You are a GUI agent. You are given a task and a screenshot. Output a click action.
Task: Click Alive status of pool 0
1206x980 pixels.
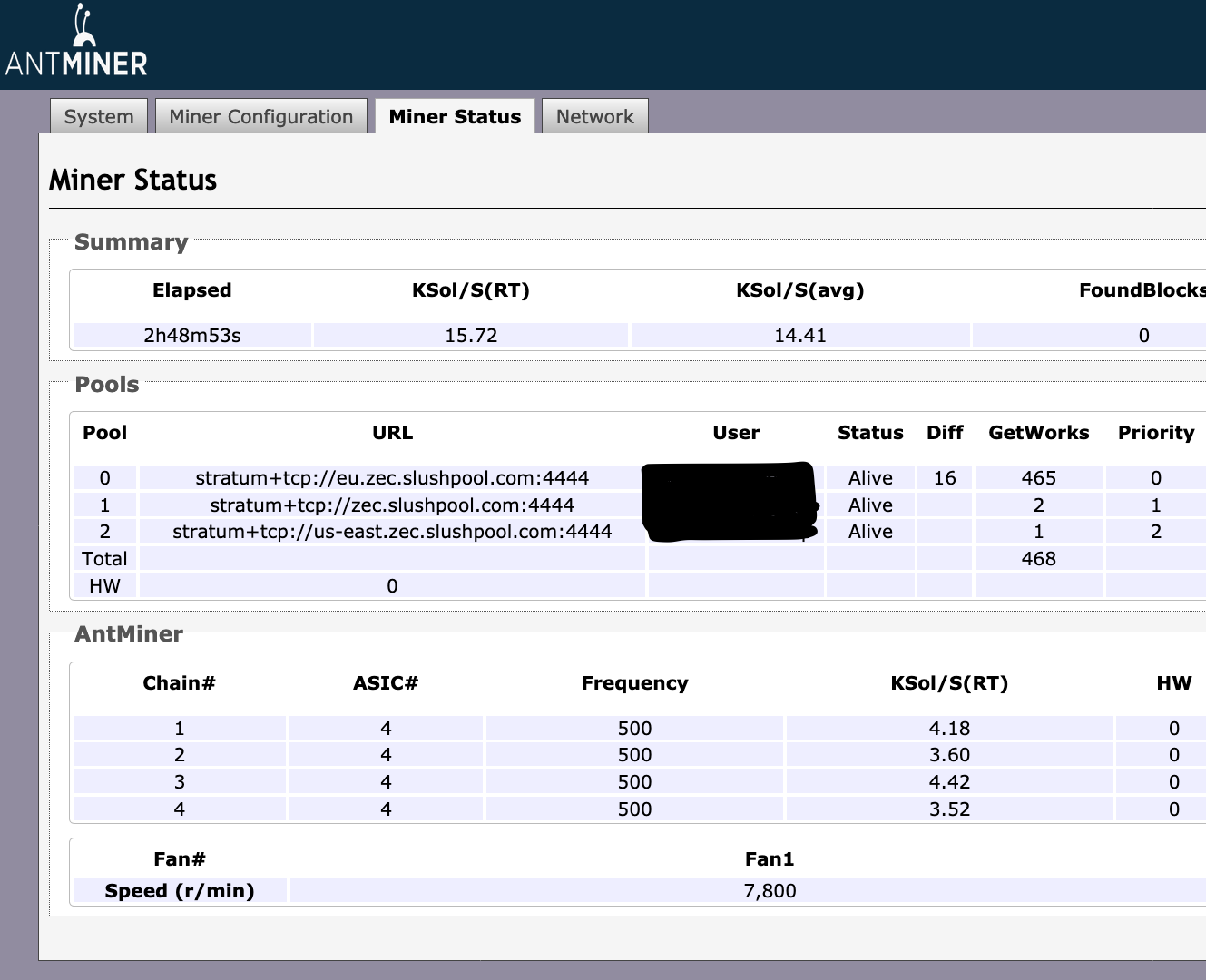tap(870, 477)
